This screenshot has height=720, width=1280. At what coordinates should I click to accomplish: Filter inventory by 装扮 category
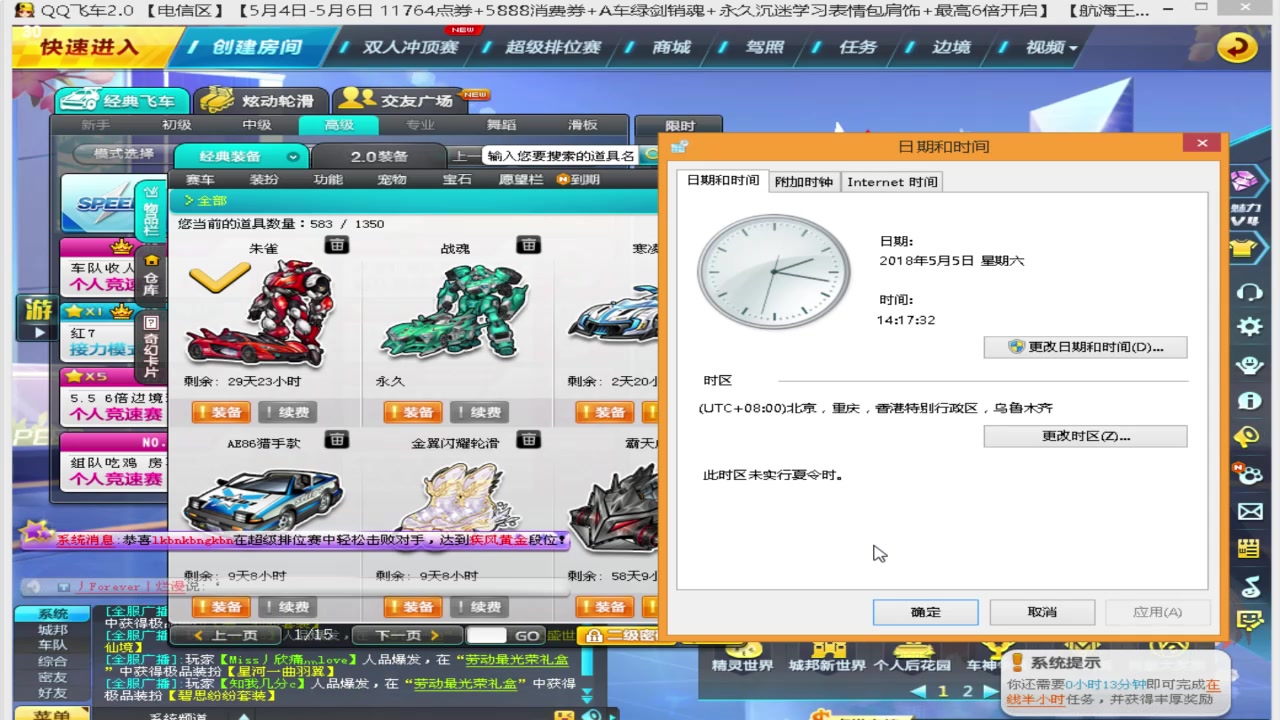pos(264,180)
